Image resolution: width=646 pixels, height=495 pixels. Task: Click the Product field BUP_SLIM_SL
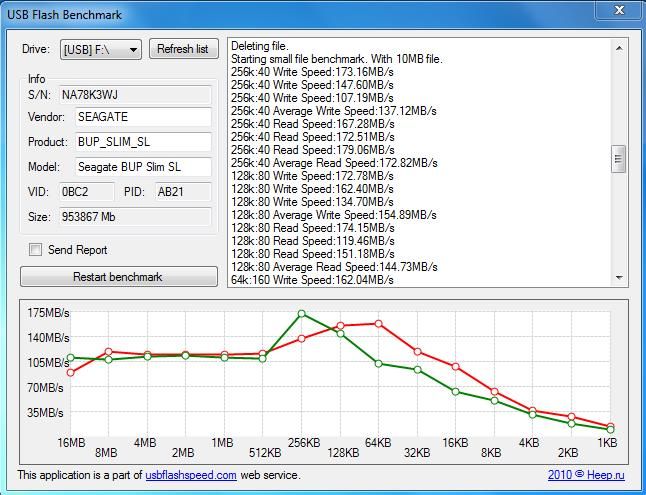[x=143, y=142]
